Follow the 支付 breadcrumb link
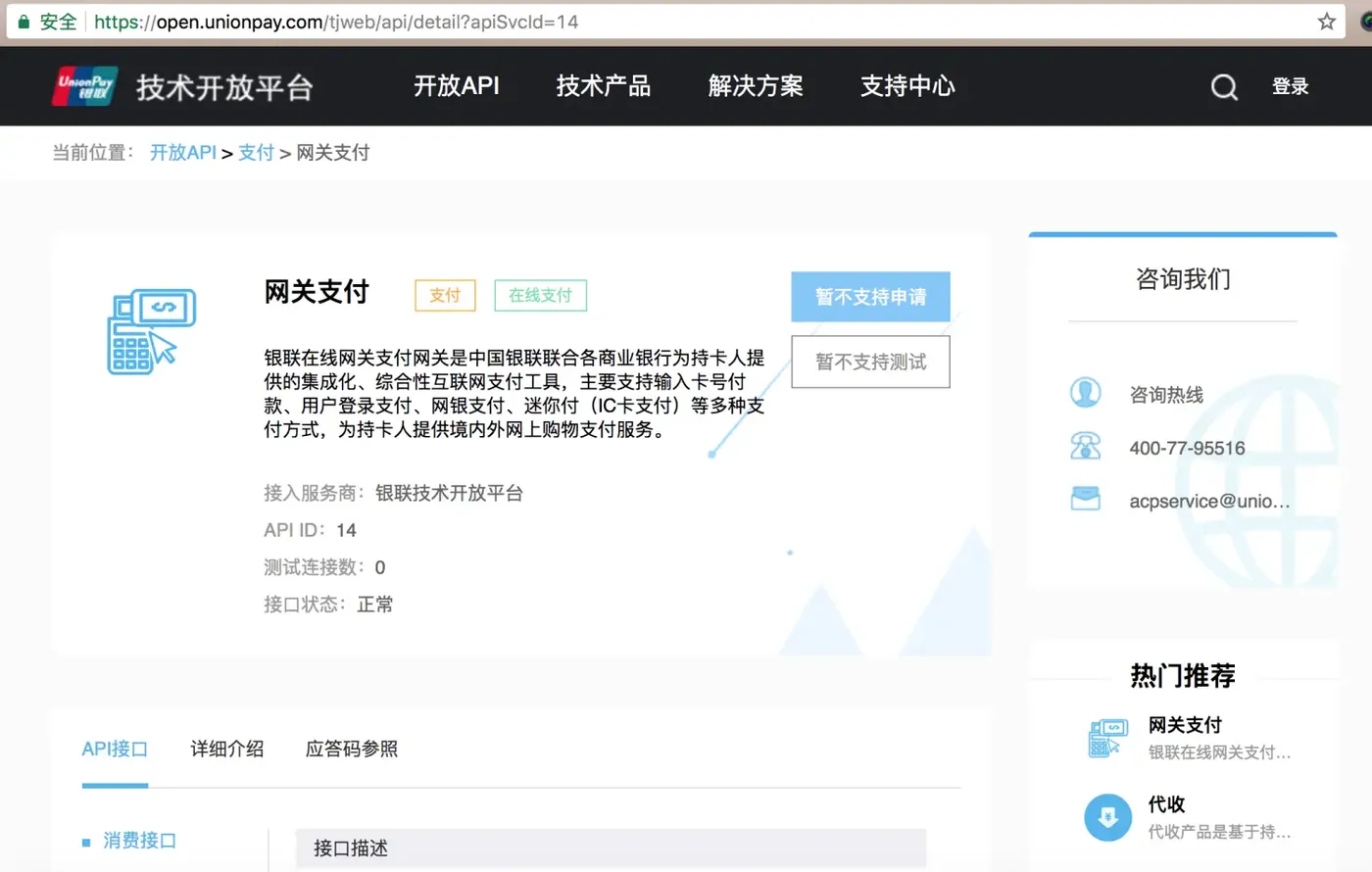Image resolution: width=1372 pixels, height=872 pixels. click(x=256, y=152)
